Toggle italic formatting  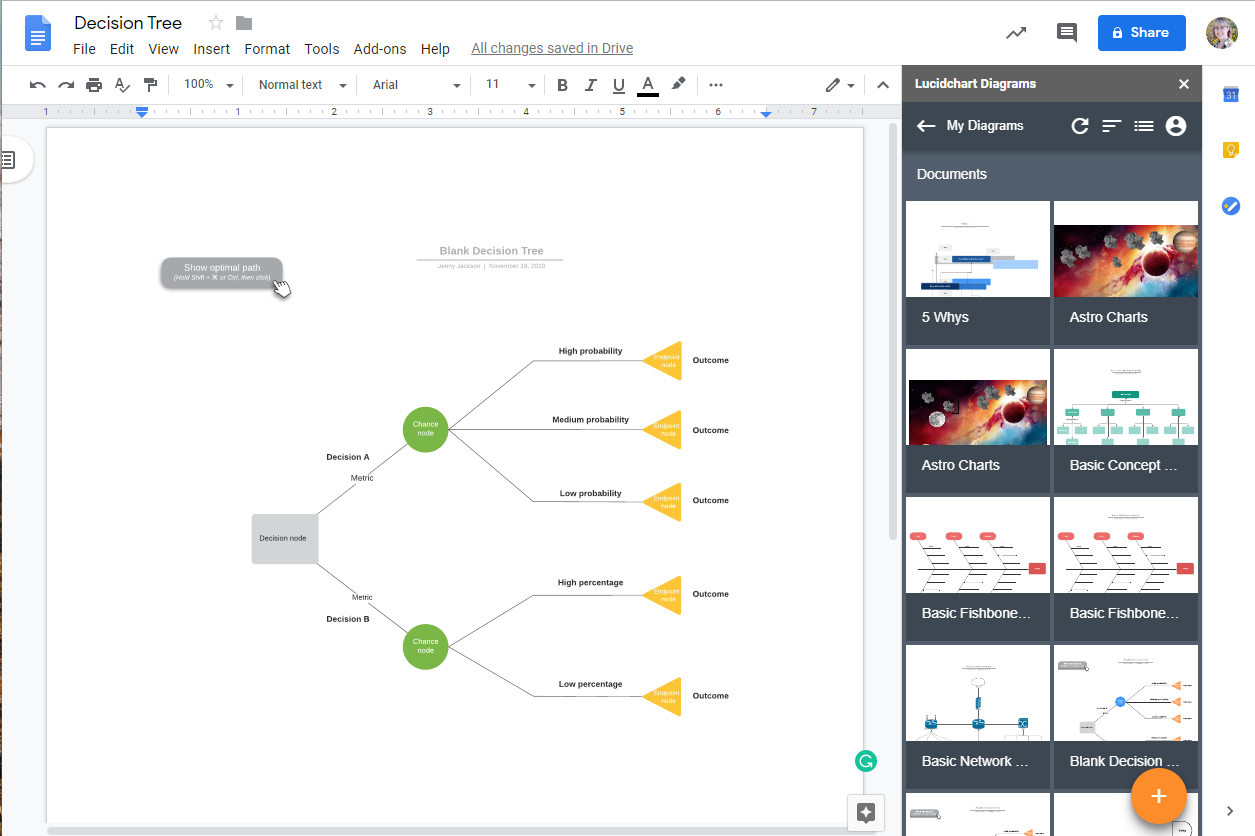click(x=590, y=85)
